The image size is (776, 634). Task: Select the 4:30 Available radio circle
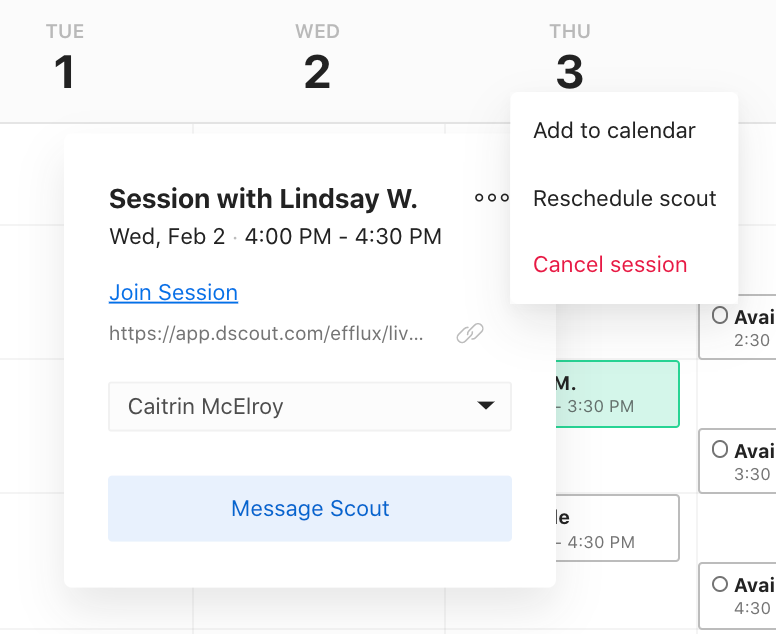pyautogui.click(x=720, y=584)
